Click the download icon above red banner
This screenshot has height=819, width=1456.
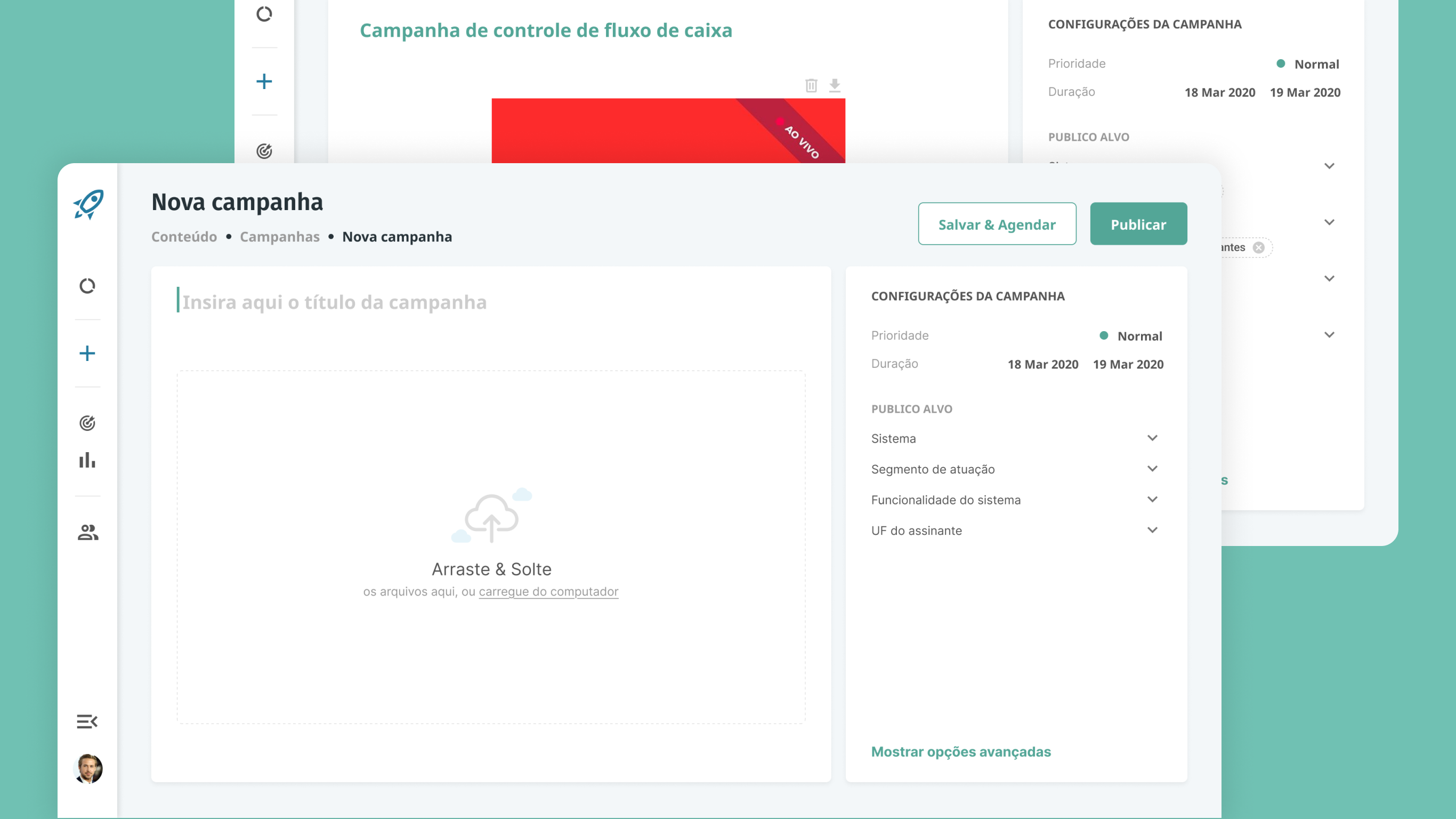(x=834, y=85)
